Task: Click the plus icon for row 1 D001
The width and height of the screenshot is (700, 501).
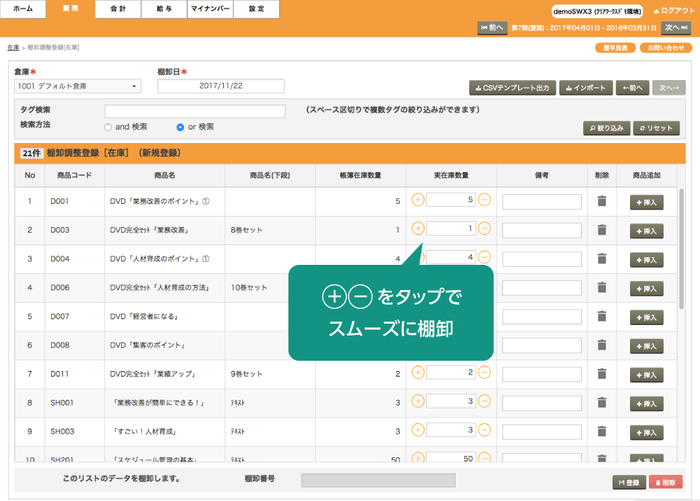Action: click(417, 200)
